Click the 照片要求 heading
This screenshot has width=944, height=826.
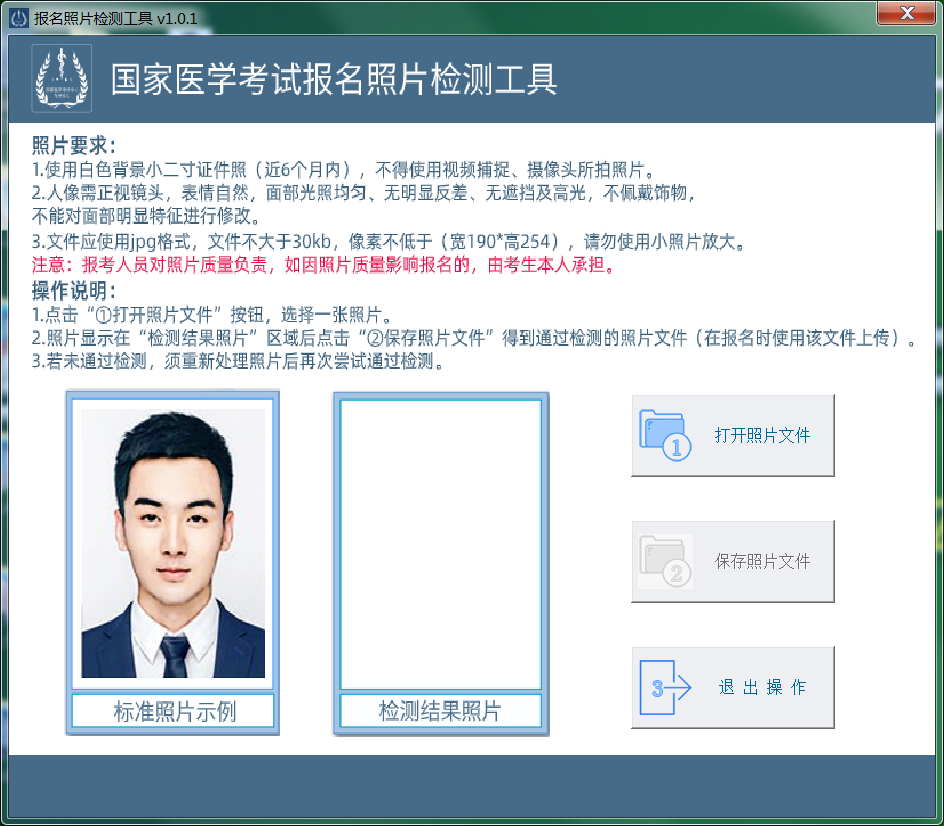point(73,145)
